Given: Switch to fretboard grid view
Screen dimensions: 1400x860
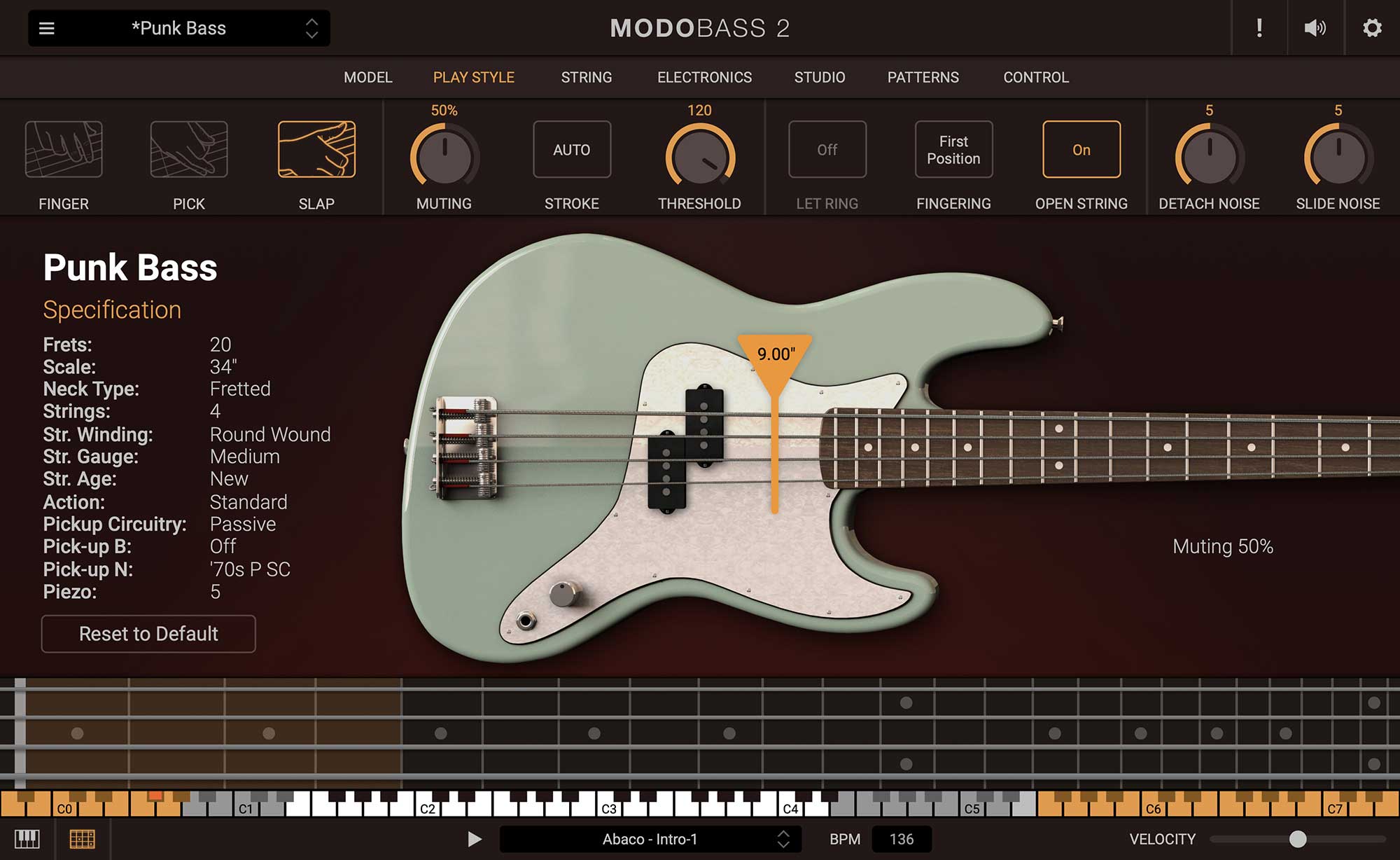Looking at the screenshot, I should click(x=84, y=838).
